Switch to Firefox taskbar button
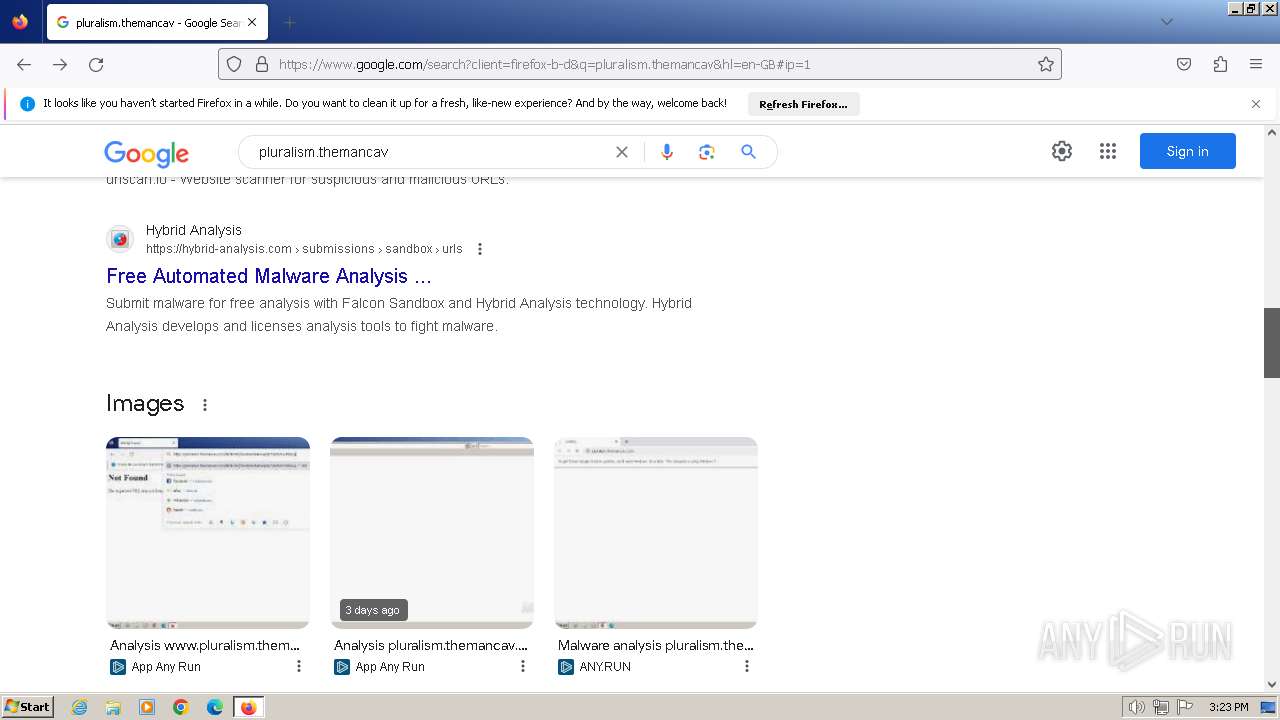This screenshot has width=1280, height=720. 249,707
